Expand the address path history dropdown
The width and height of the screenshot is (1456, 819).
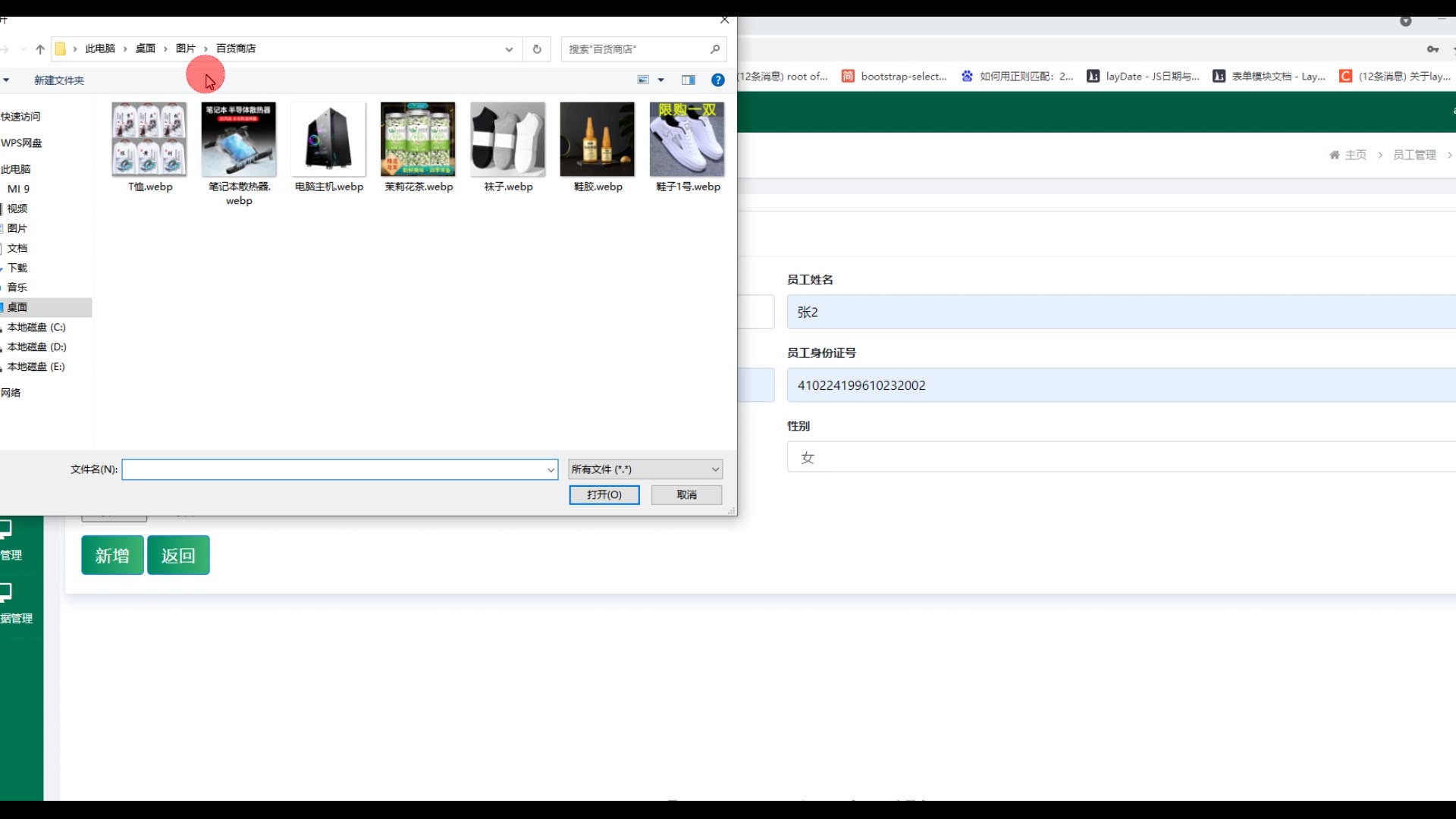pyautogui.click(x=509, y=49)
